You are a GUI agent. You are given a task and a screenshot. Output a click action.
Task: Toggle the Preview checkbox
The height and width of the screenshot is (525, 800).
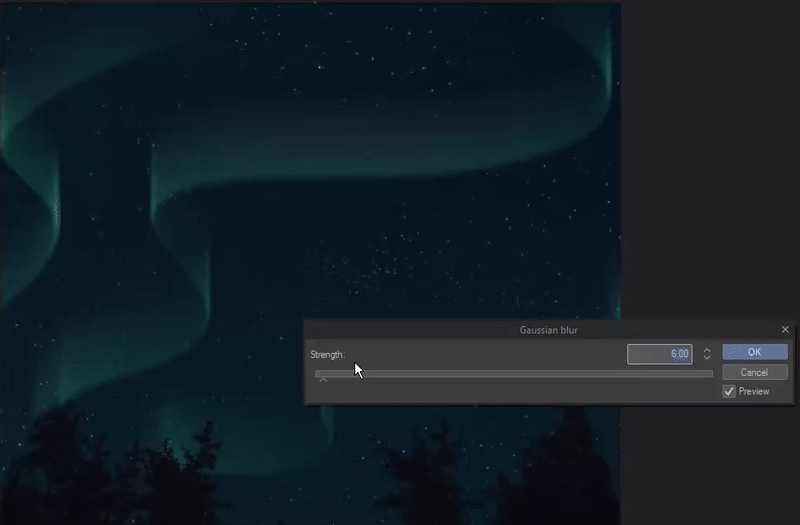(x=729, y=391)
